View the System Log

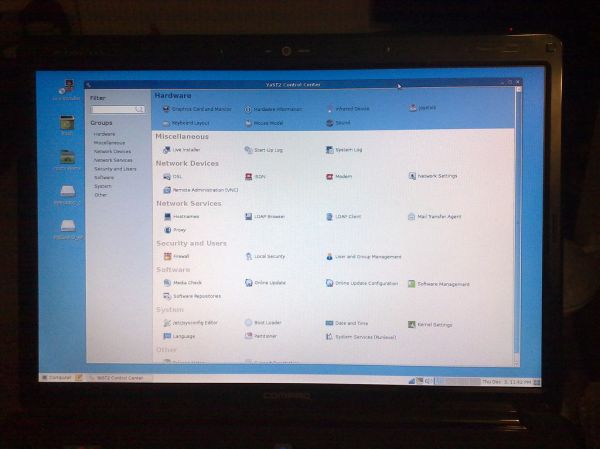pos(344,150)
